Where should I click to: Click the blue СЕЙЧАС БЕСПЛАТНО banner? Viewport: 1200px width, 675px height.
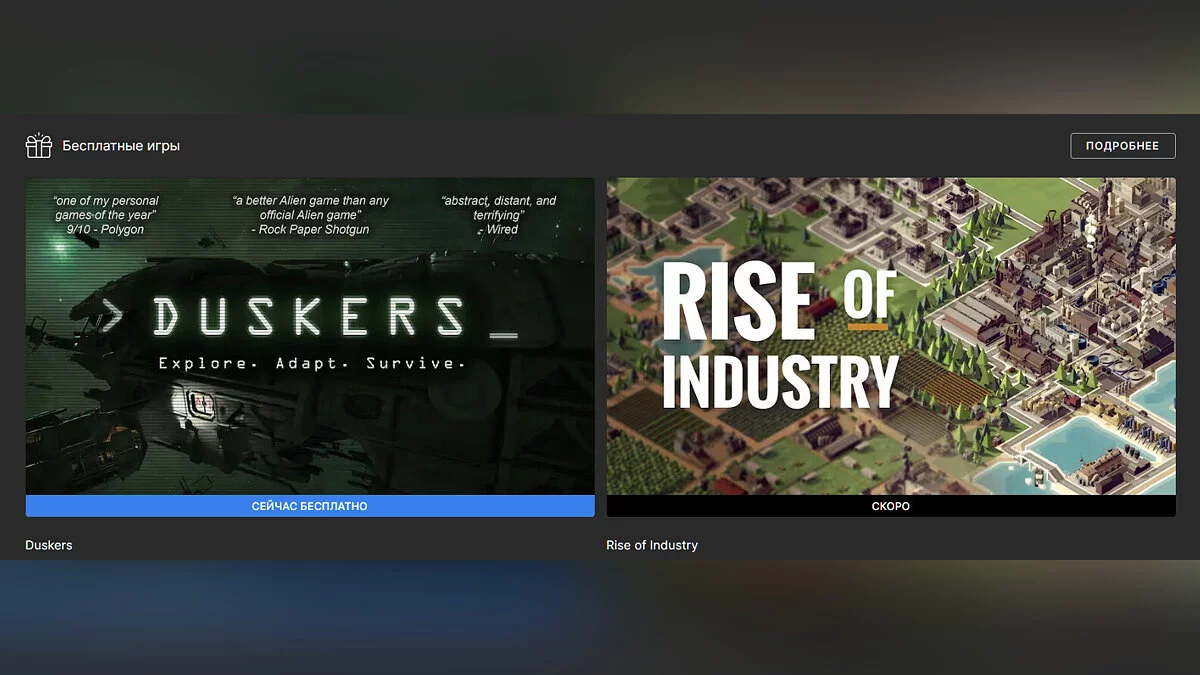pos(310,506)
